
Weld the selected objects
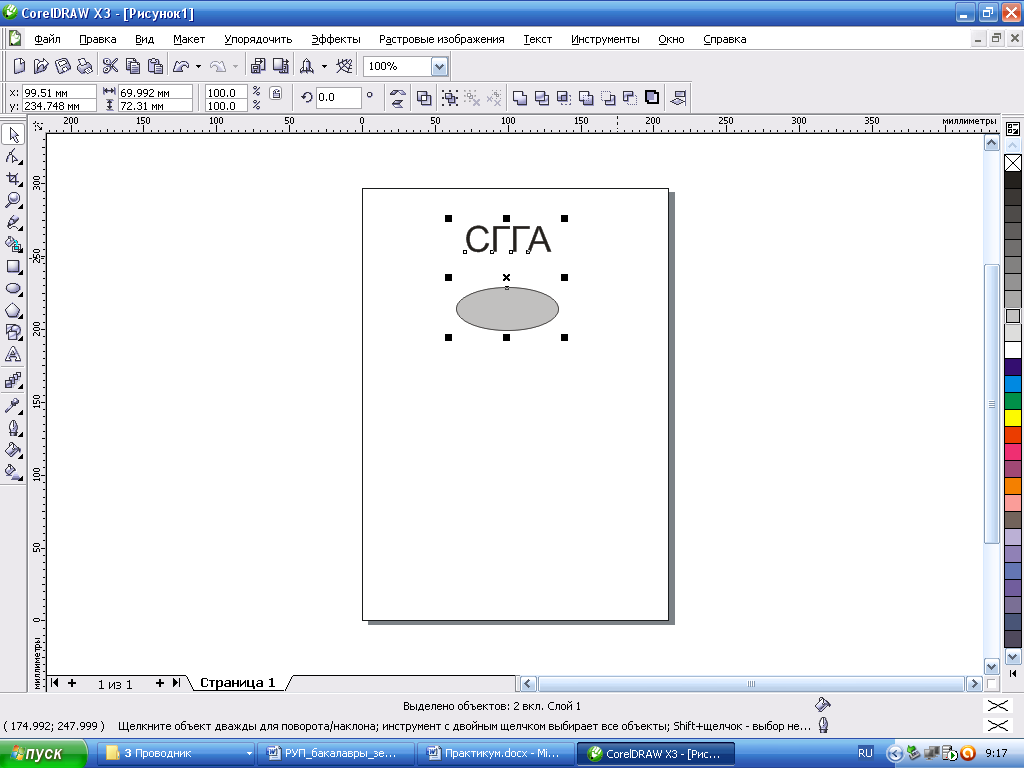pos(520,98)
